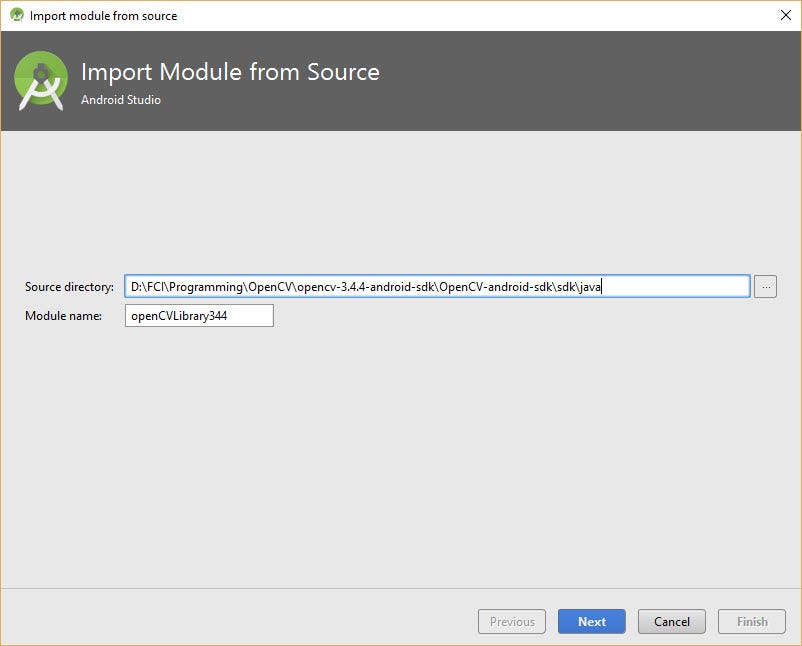The height and width of the screenshot is (646, 802).
Task: Click the small Android Studio title bar icon
Action: pyautogui.click(x=17, y=15)
